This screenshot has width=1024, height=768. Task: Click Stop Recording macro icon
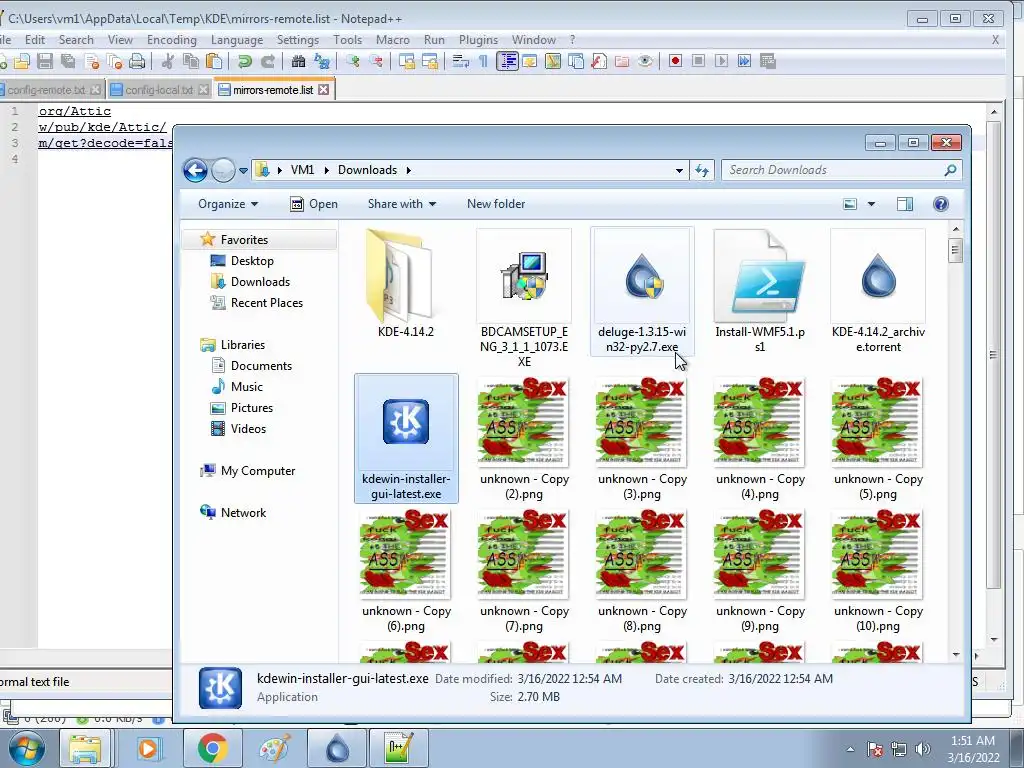(698, 61)
